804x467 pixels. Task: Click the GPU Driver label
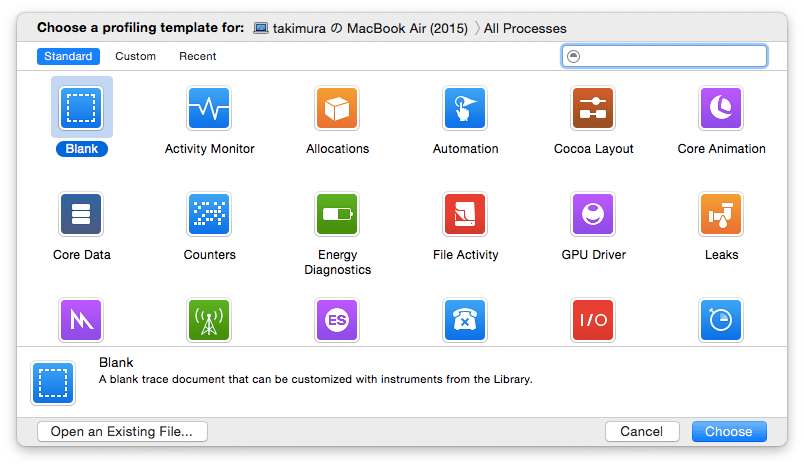pos(593,255)
